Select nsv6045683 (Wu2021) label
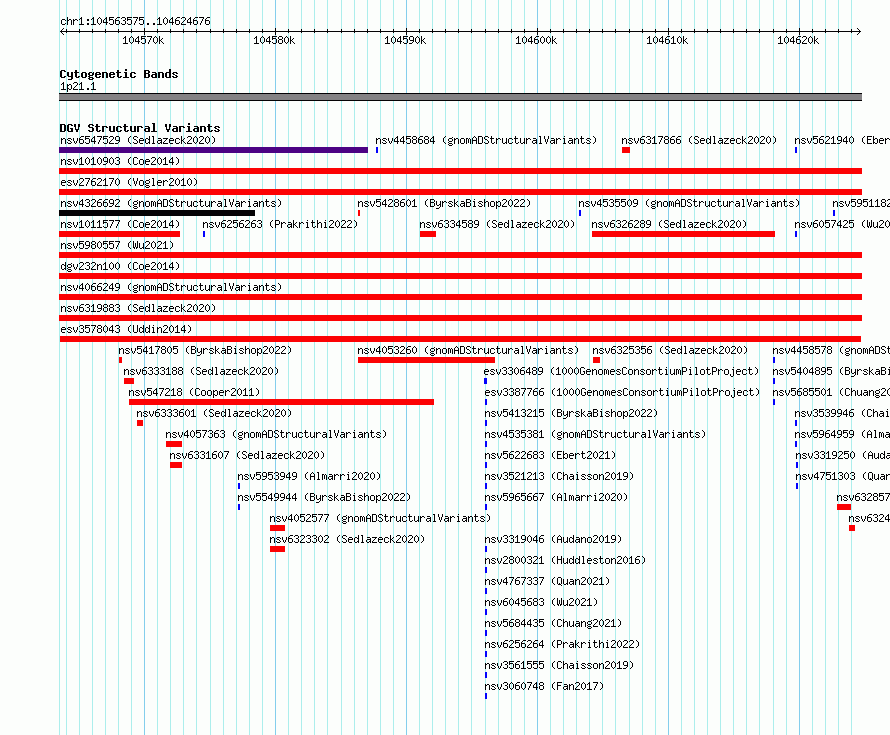This screenshot has height=735, width=890. coord(541,602)
